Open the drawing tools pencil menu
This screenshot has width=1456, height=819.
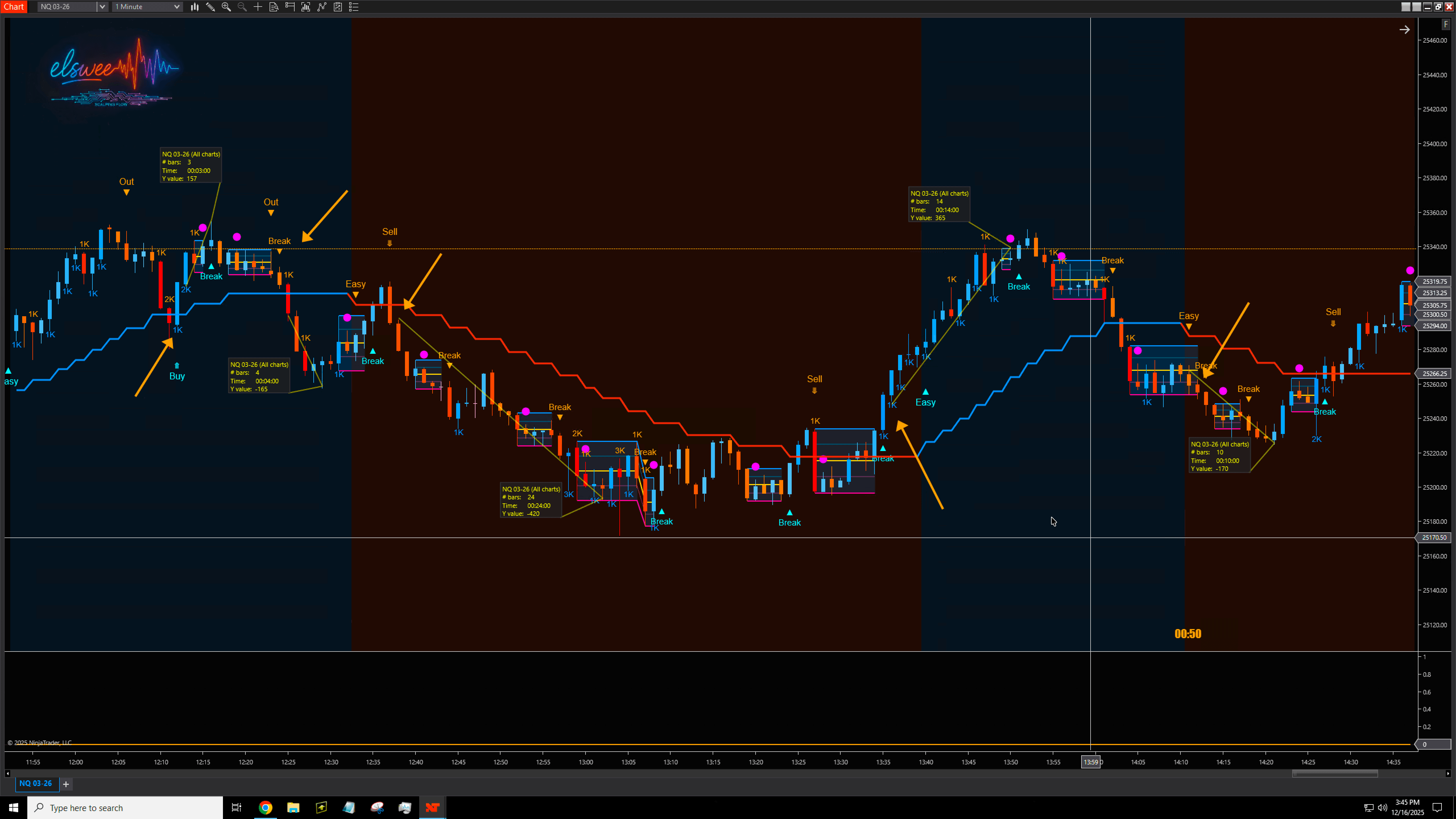coord(210,7)
